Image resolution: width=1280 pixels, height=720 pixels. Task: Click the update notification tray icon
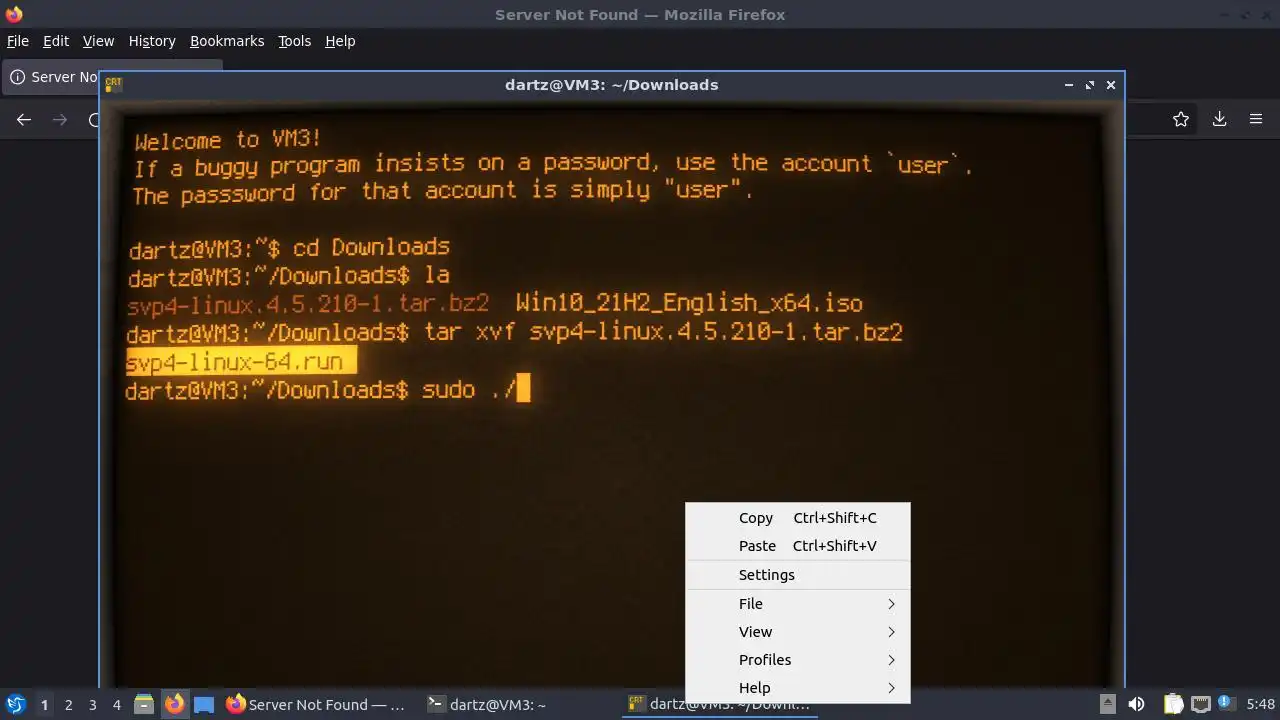coord(1225,705)
